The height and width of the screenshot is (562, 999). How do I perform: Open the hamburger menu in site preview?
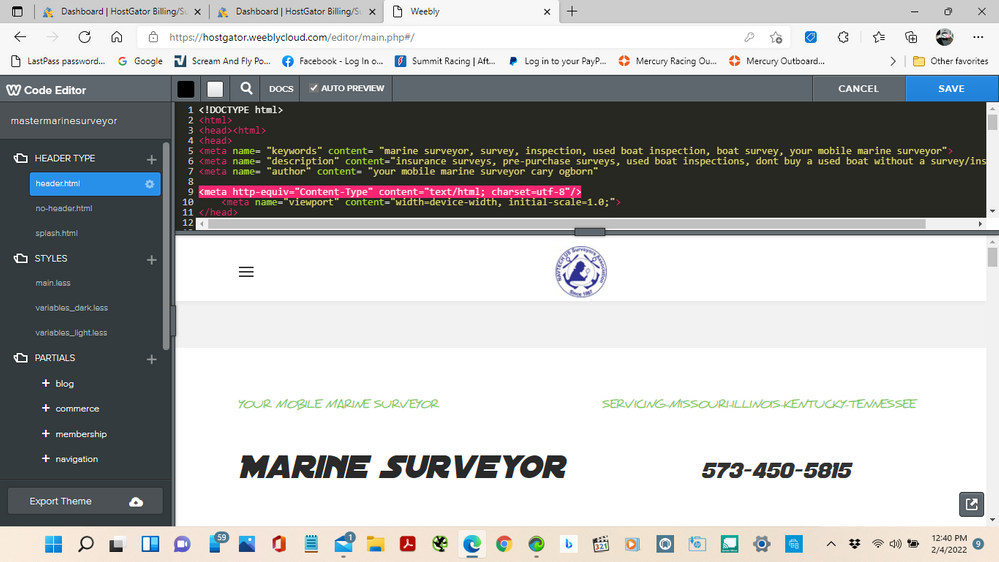tap(246, 272)
